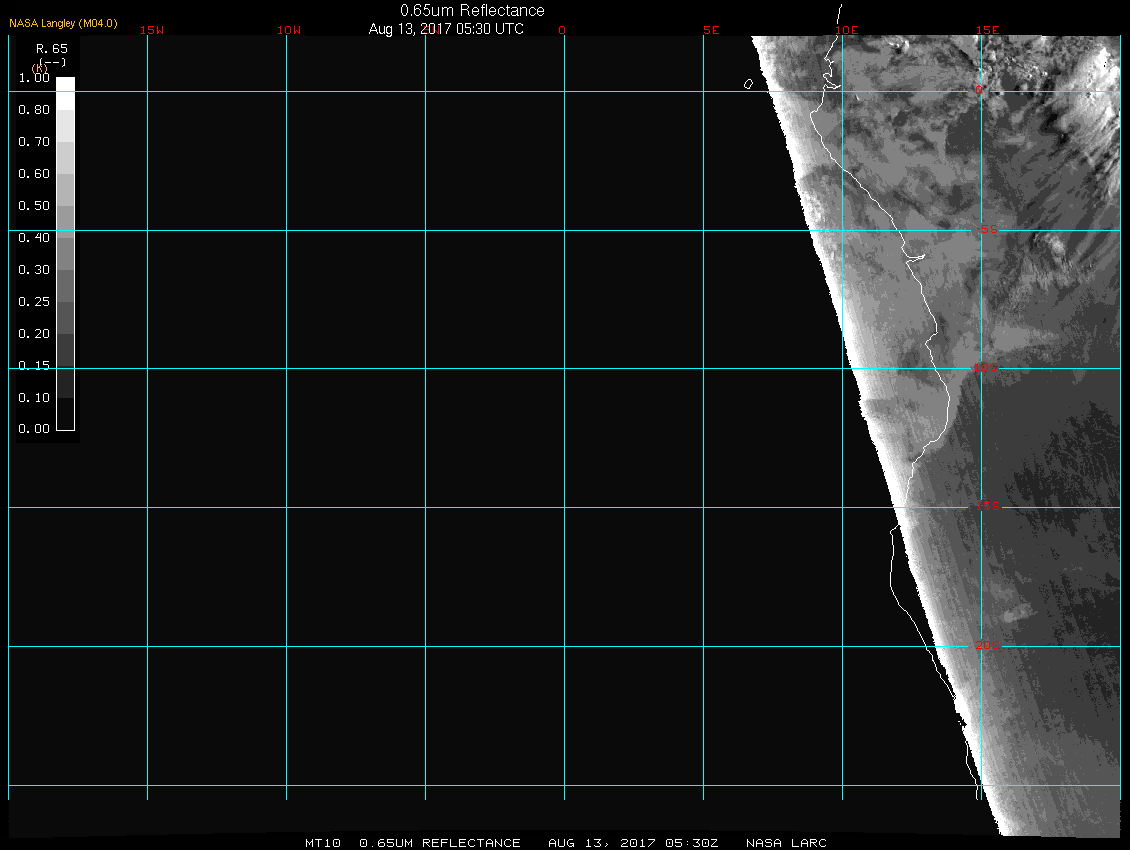Click the small island outline west of the coast

tap(748, 84)
